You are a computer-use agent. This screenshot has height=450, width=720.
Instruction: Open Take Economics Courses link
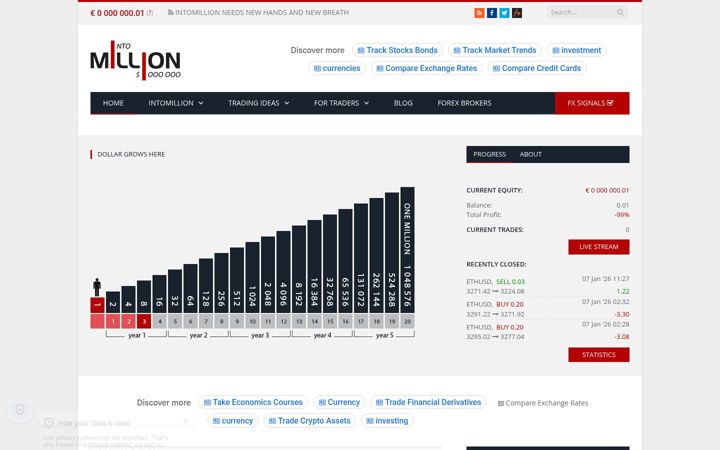coord(253,402)
